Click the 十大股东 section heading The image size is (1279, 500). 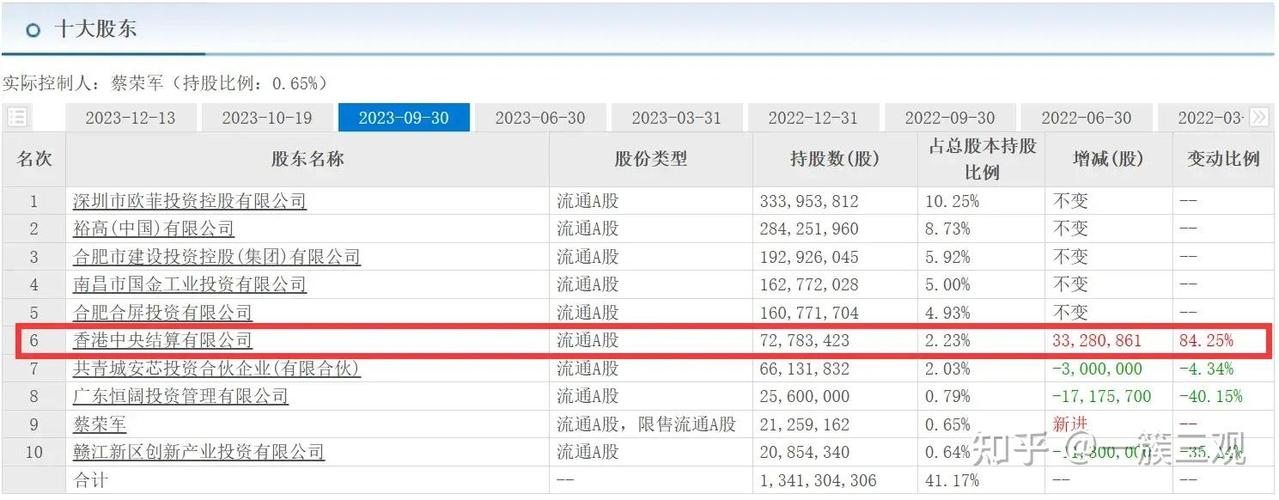95,29
